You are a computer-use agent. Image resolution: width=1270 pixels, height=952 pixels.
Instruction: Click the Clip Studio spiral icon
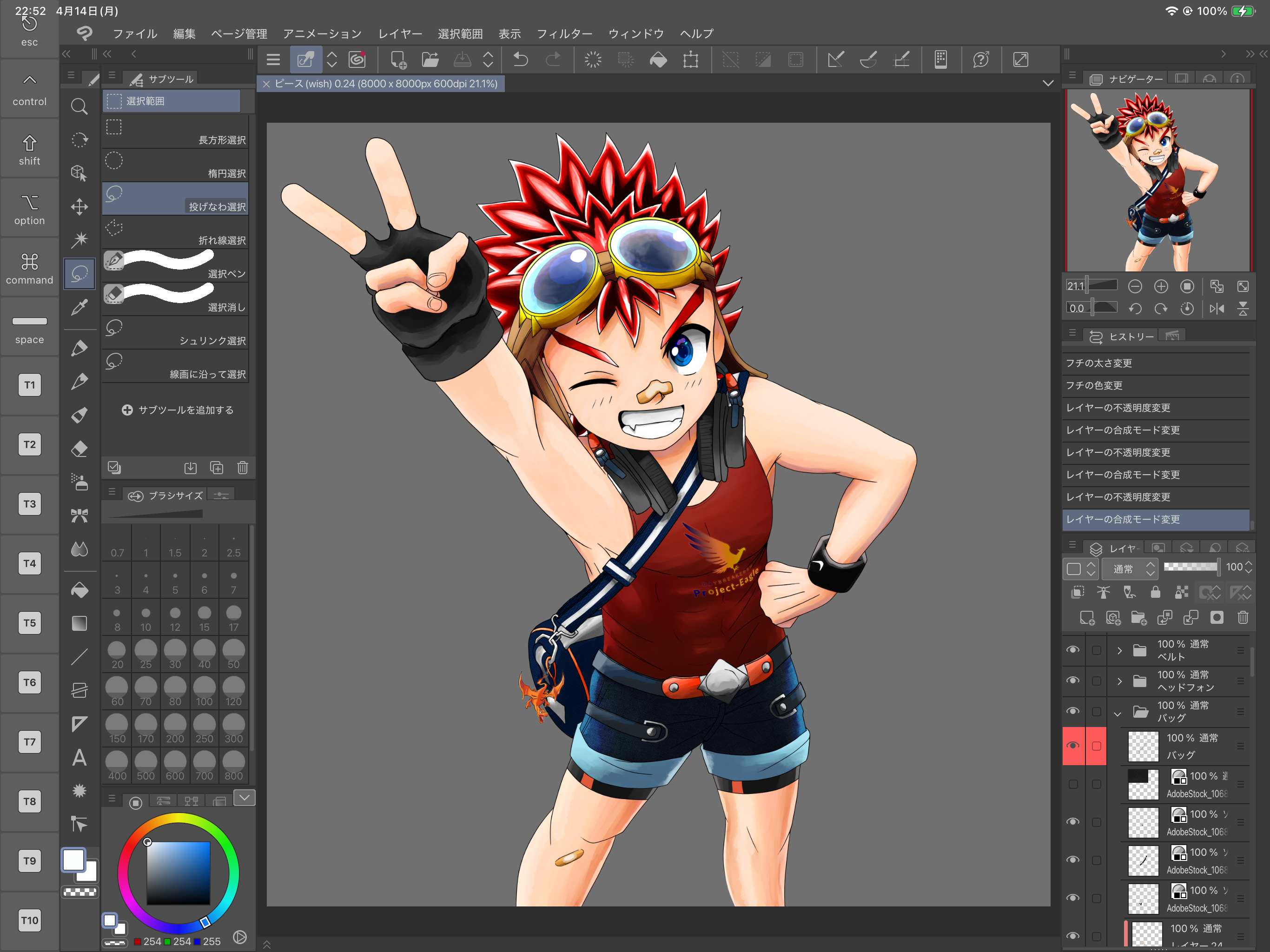pyautogui.click(x=357, y=59)
